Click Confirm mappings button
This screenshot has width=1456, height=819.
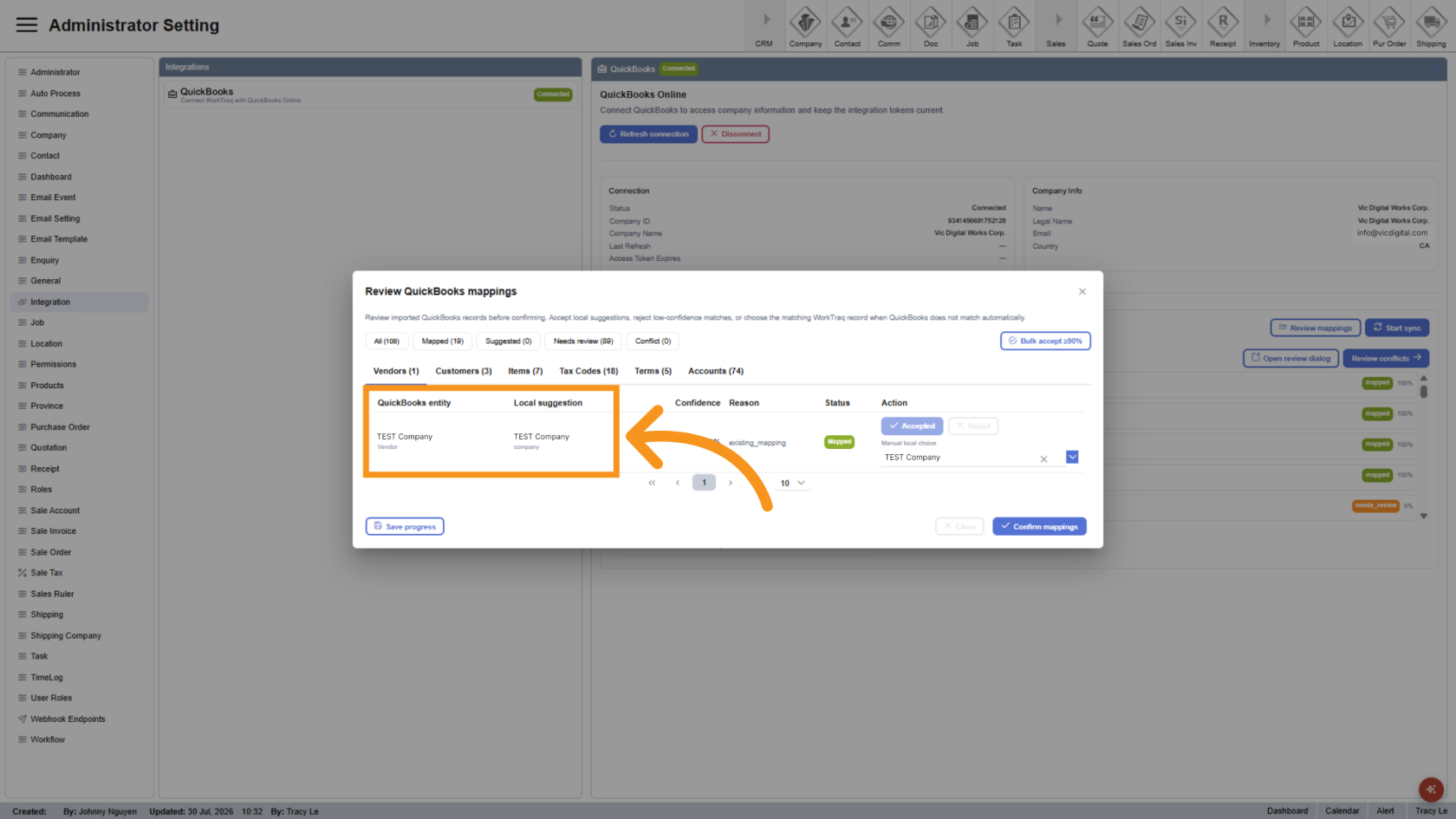1039,526
